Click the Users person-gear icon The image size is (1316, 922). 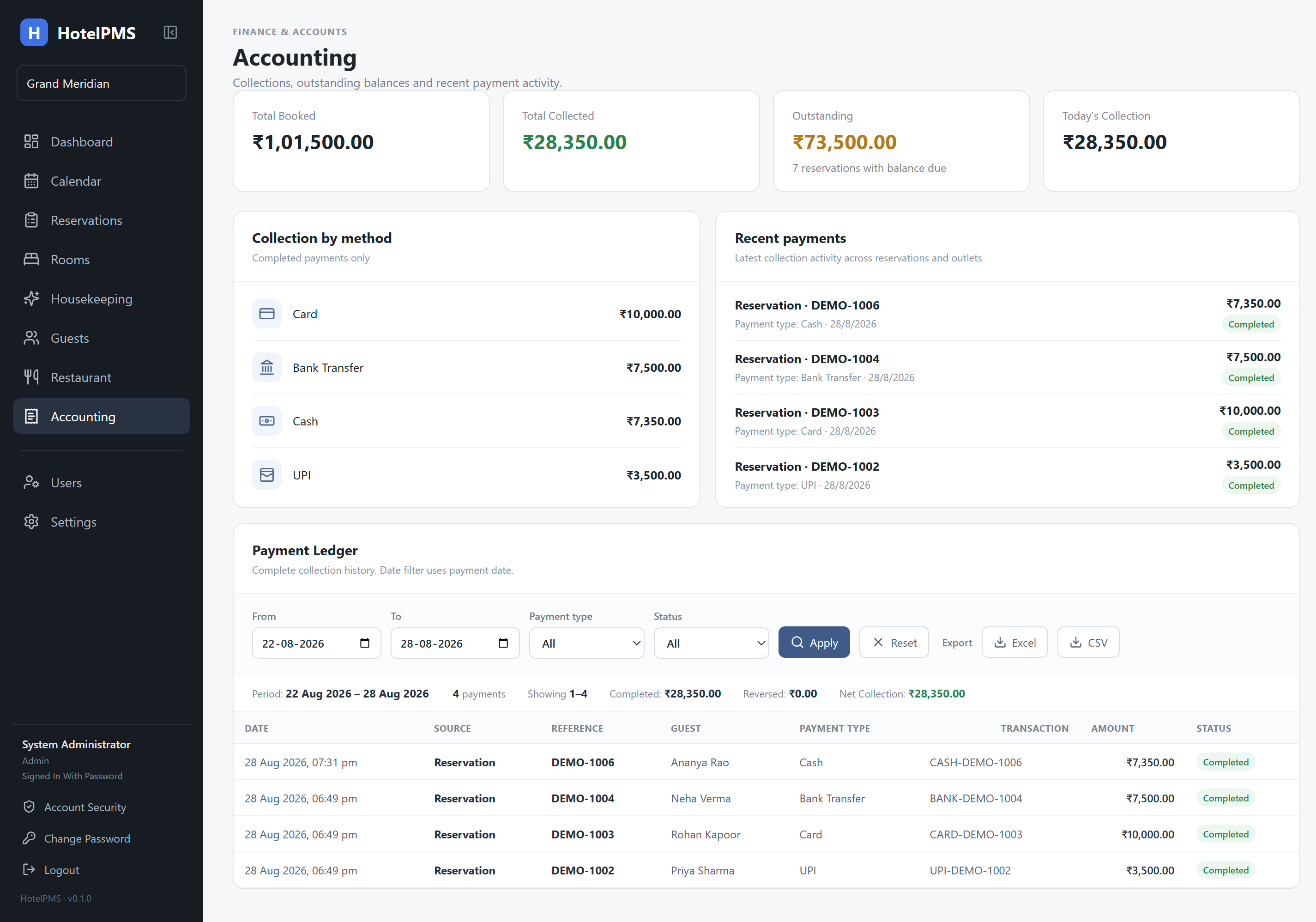(31, 482)
